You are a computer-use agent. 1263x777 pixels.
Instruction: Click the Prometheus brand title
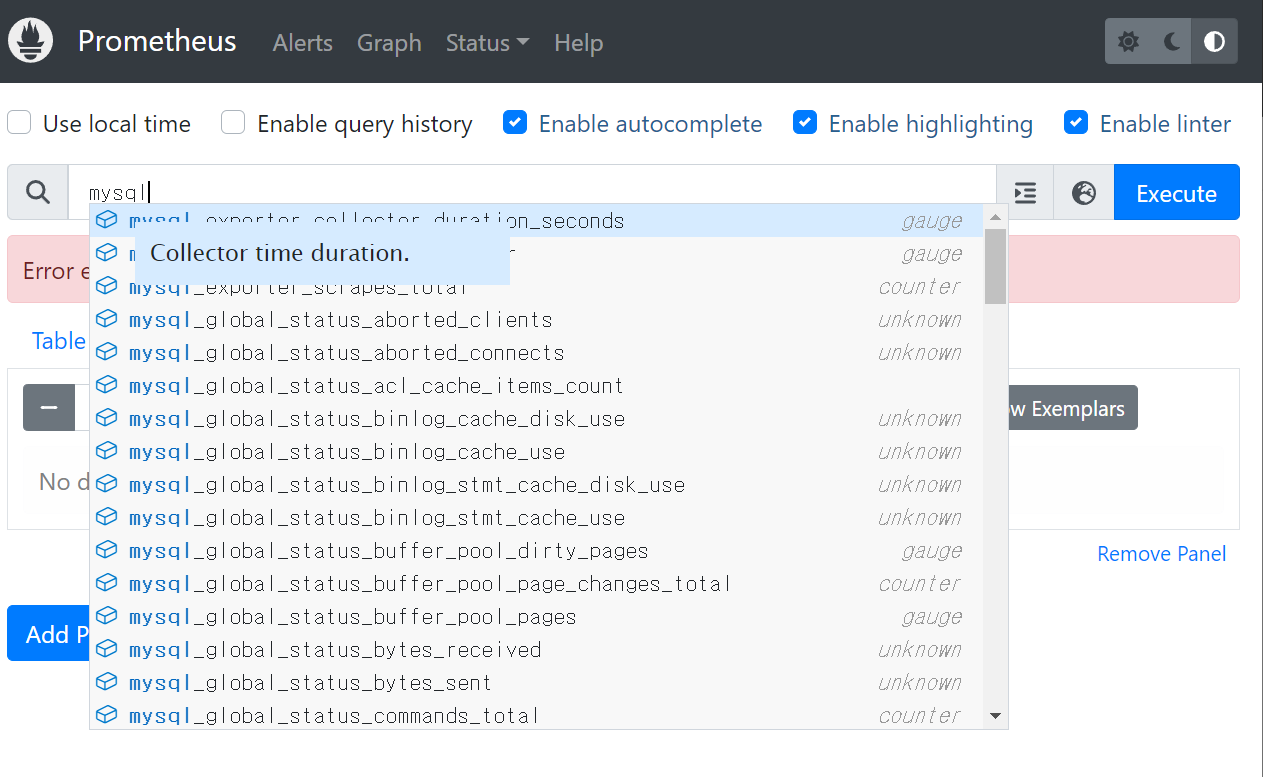point(157,41)
